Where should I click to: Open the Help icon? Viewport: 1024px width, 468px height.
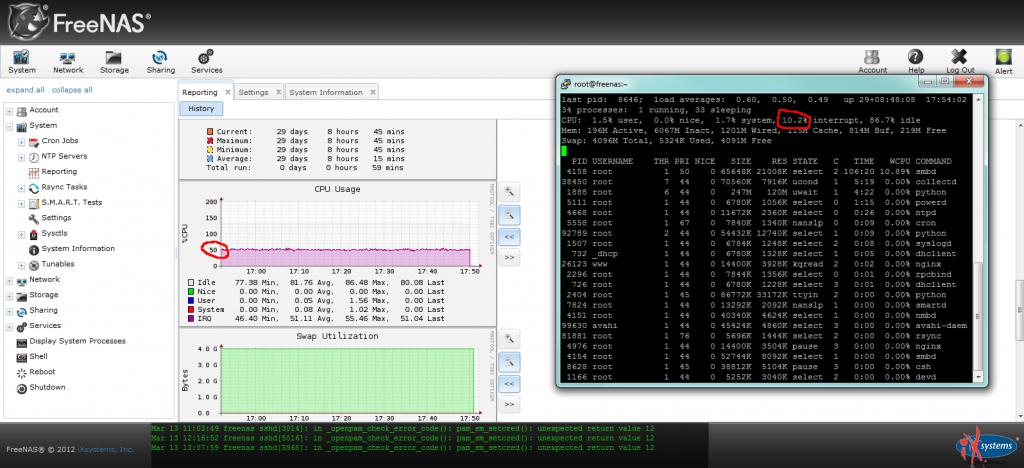[916, 61]
